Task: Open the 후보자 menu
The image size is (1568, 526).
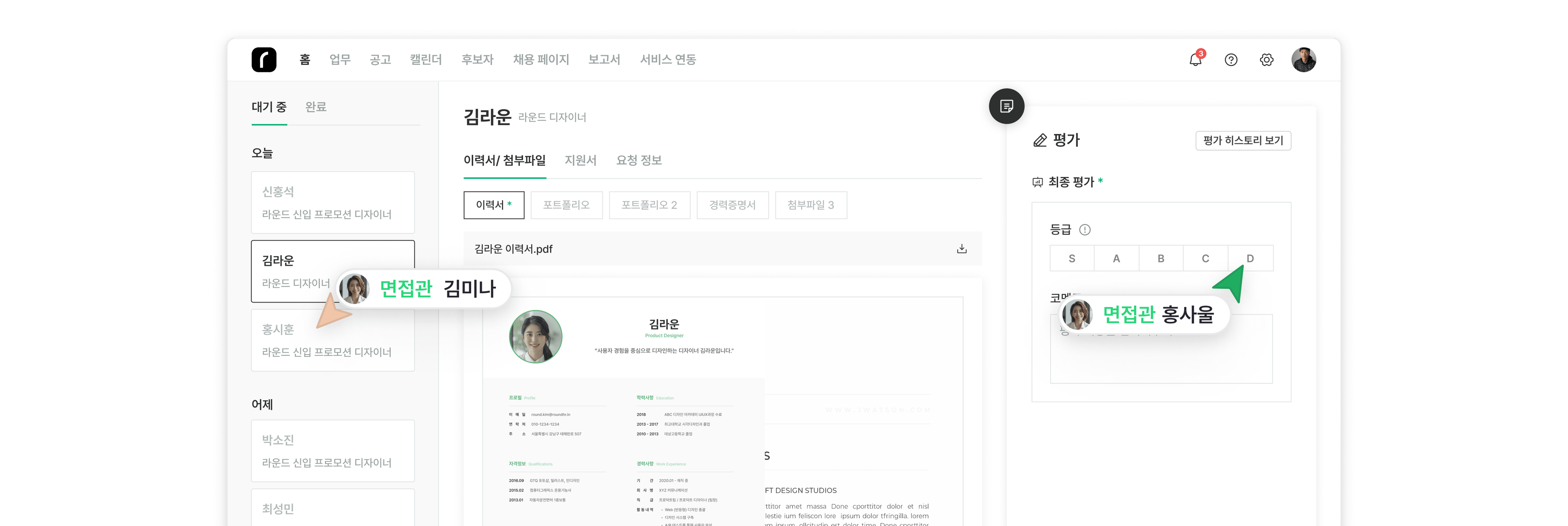Action: pyautogui.click(x=477, y=60)
